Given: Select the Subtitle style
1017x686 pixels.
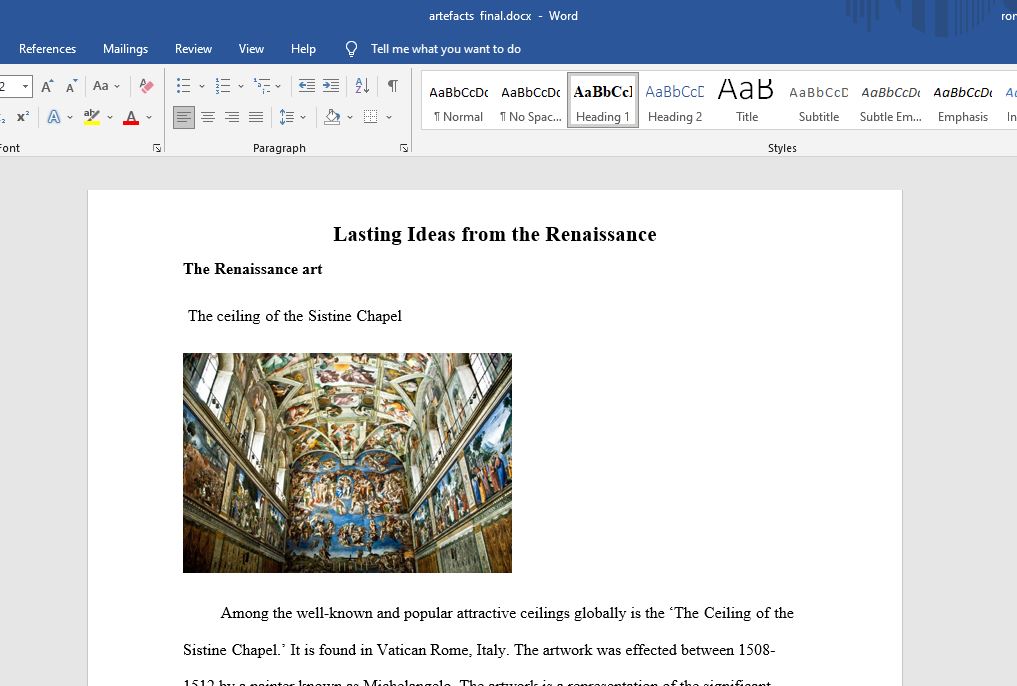Looking at the screenshot, I should click(819, 101).
